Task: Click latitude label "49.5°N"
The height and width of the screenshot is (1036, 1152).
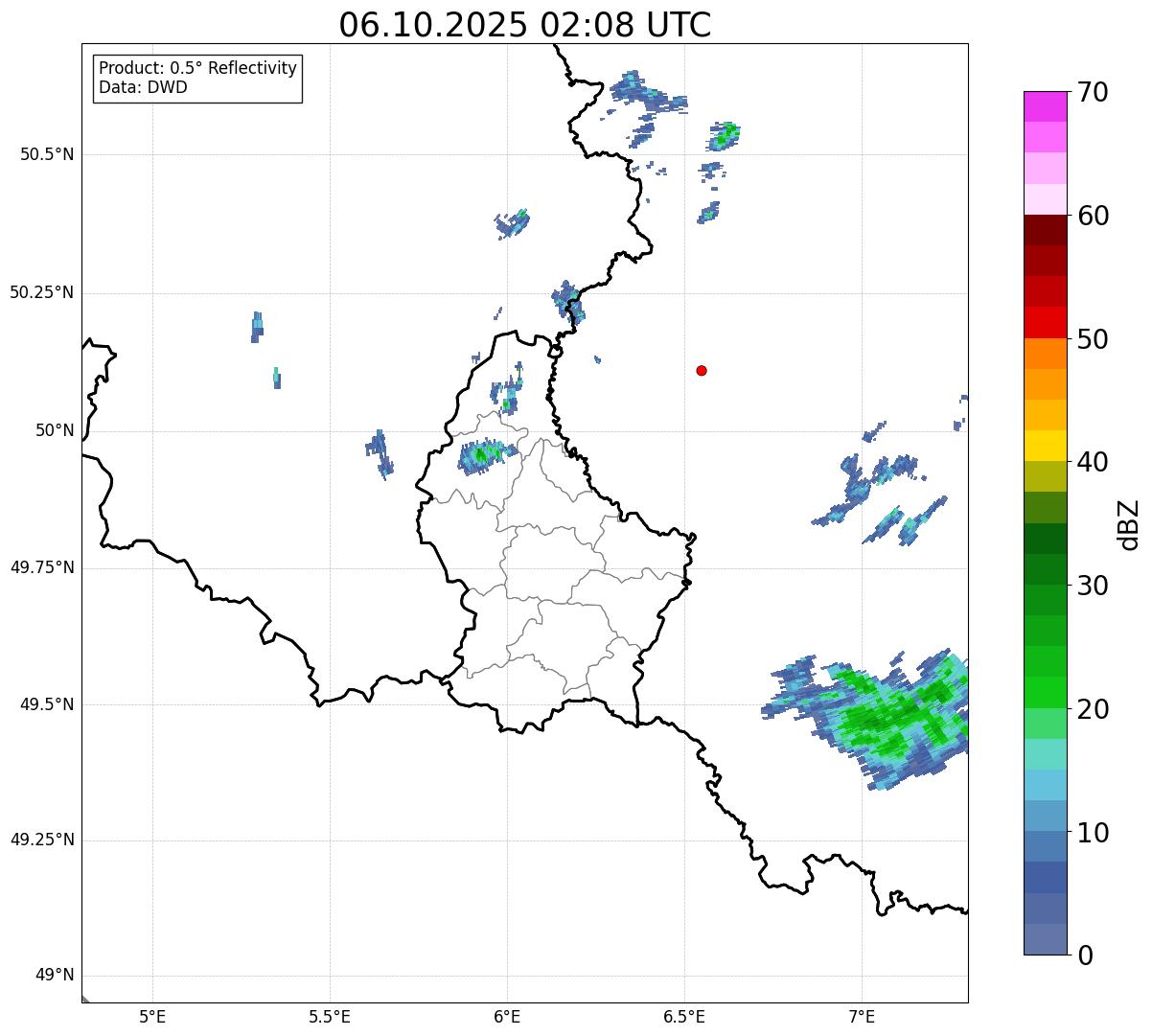Action: [47, 704]
